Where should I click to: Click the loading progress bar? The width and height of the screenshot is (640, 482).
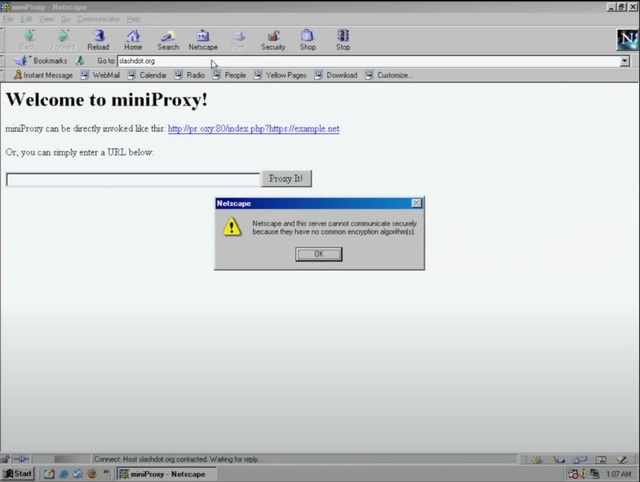[x=61, y=459]
